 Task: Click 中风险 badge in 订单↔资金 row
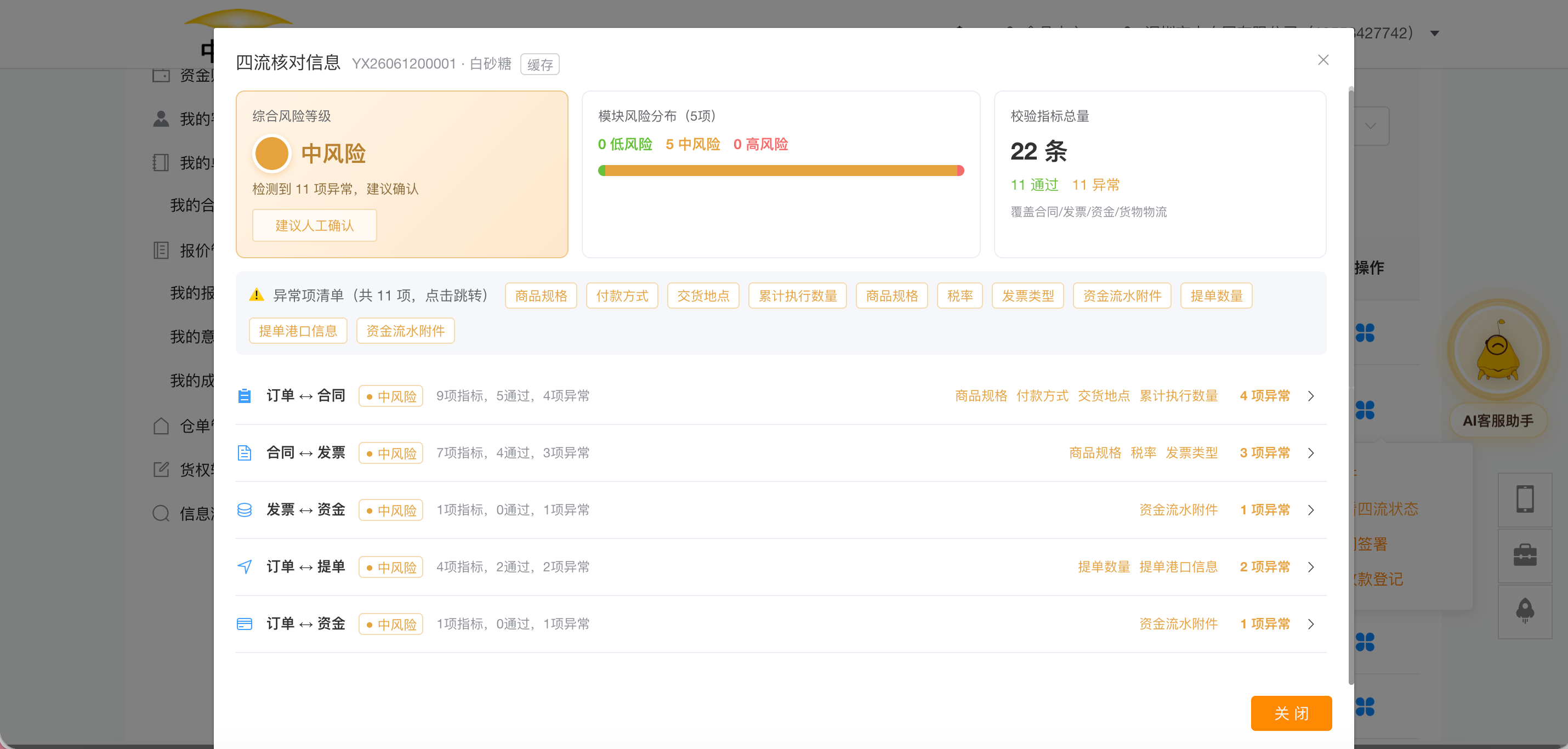point(391,624)
